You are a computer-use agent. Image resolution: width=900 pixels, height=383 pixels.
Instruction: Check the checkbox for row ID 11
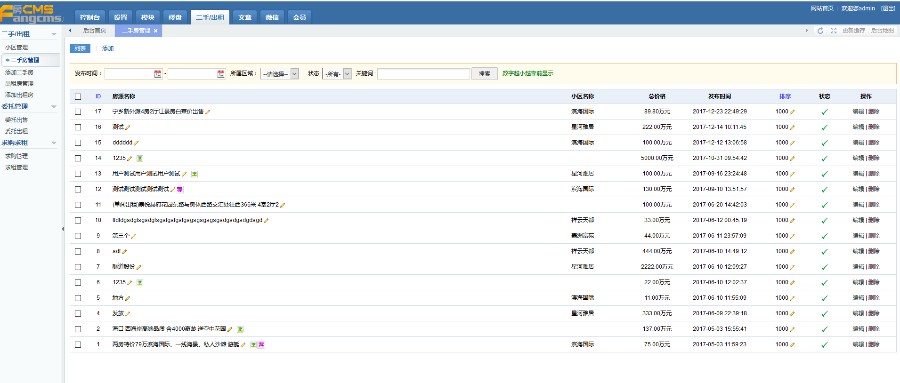point(78,204)
